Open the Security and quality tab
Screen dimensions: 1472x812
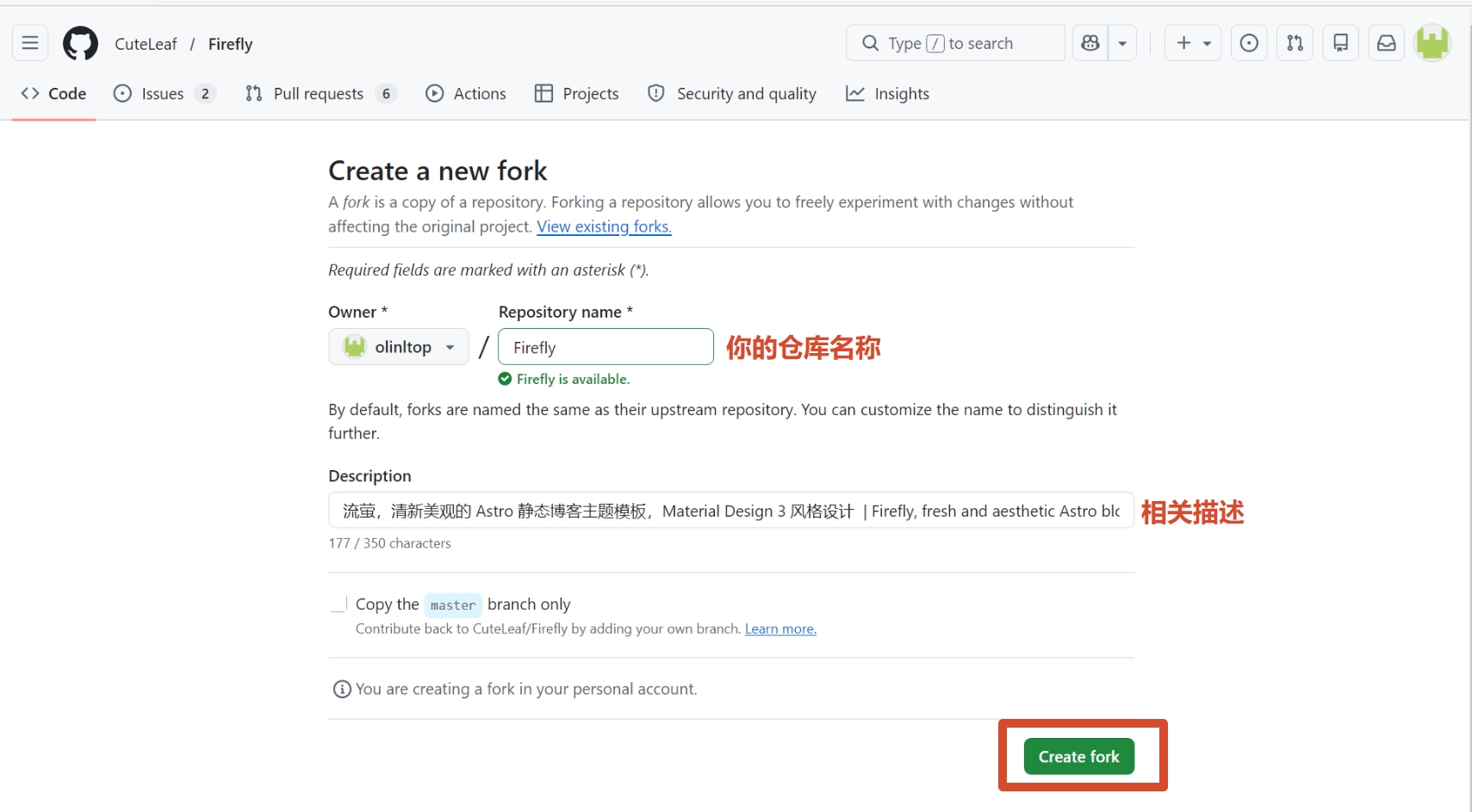(x=732, y=94)
